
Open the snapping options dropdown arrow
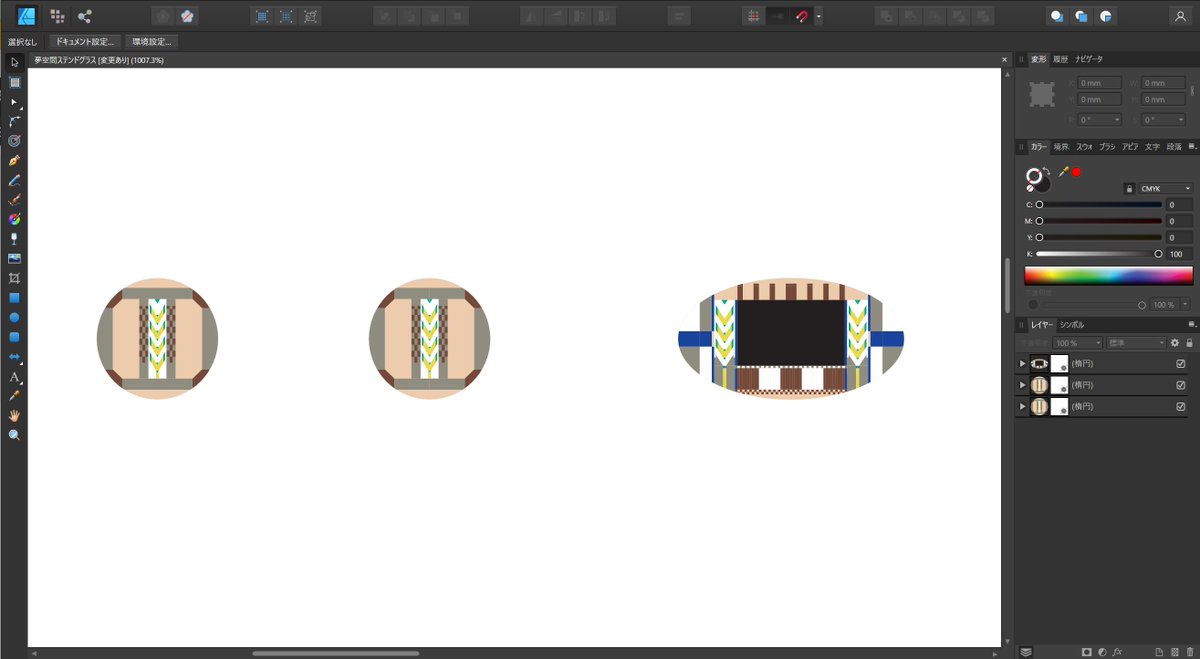819,16
